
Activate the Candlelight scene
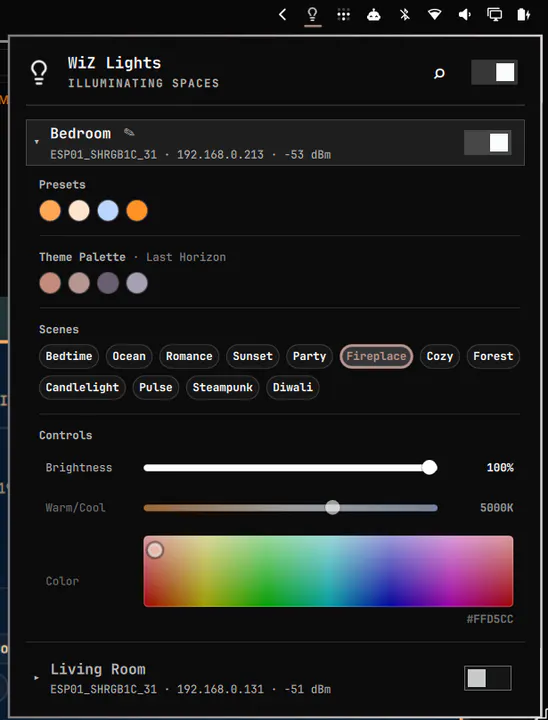click(x=82, y=387)
